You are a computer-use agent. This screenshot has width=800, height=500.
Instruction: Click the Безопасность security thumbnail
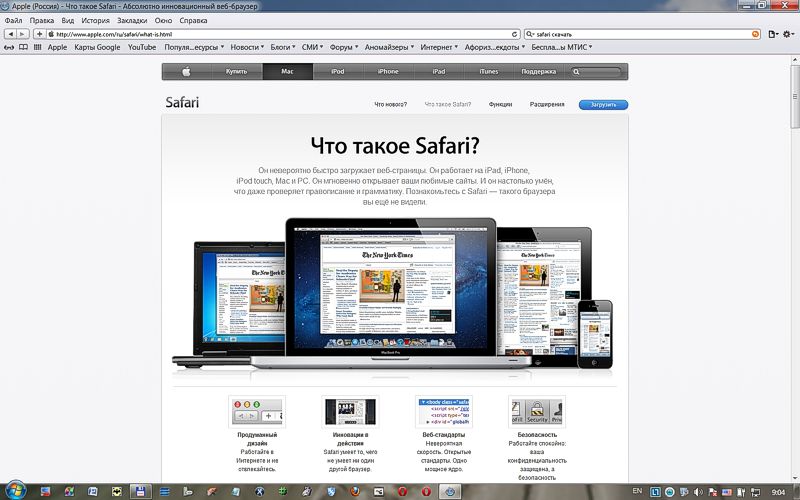pyautogui.click(x=537, y=411)
